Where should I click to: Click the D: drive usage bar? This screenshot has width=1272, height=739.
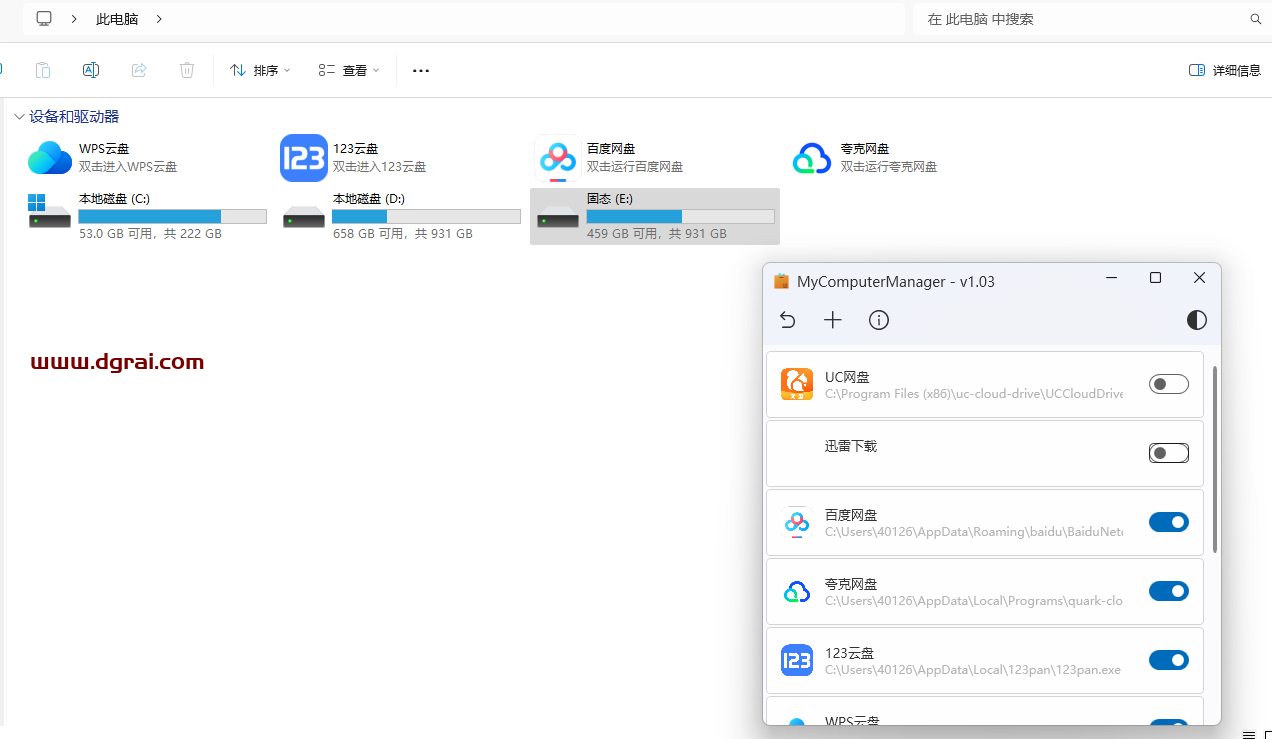427,216
